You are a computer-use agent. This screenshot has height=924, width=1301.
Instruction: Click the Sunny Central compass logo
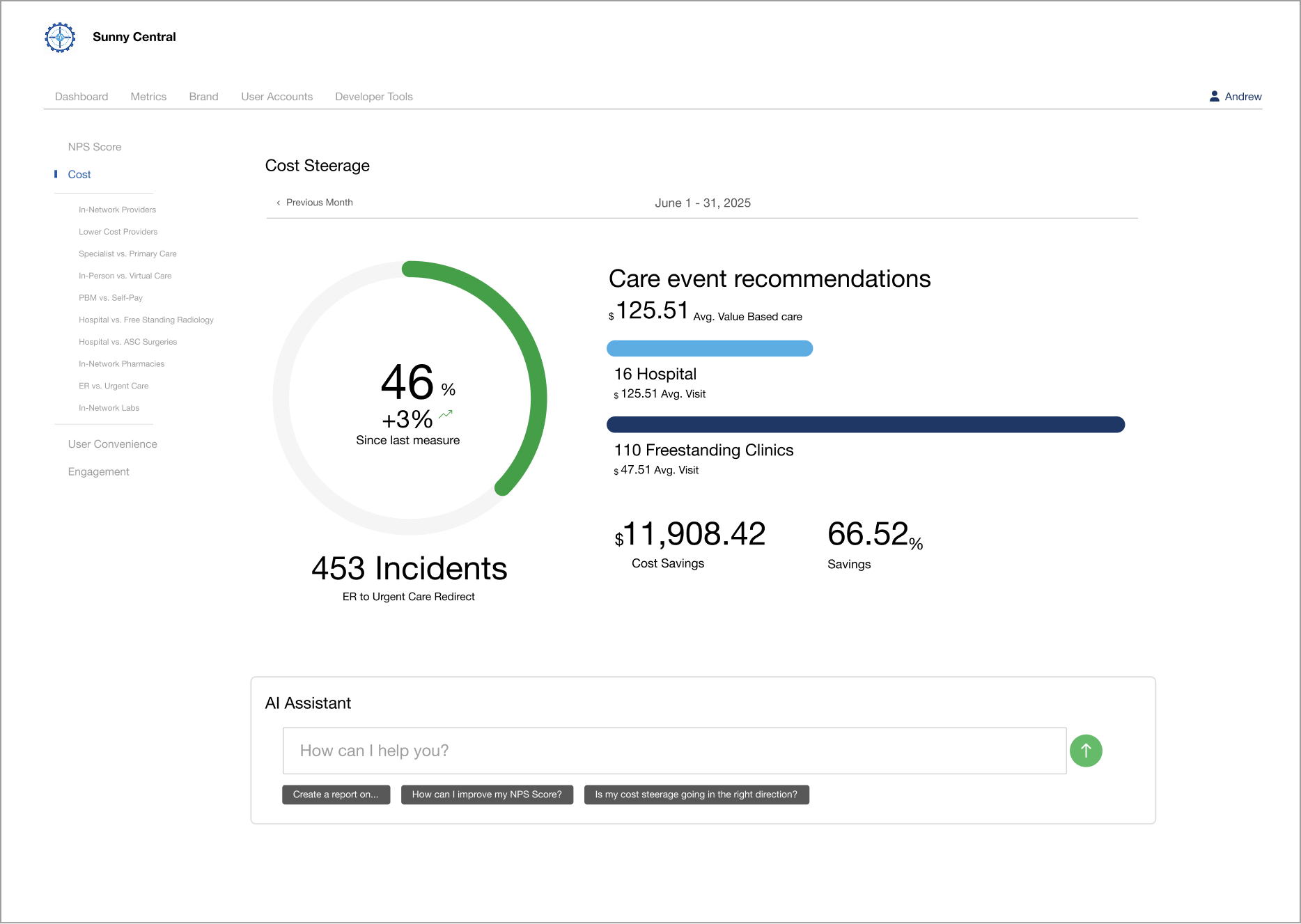pyautogui.click(x=60, y=38)
